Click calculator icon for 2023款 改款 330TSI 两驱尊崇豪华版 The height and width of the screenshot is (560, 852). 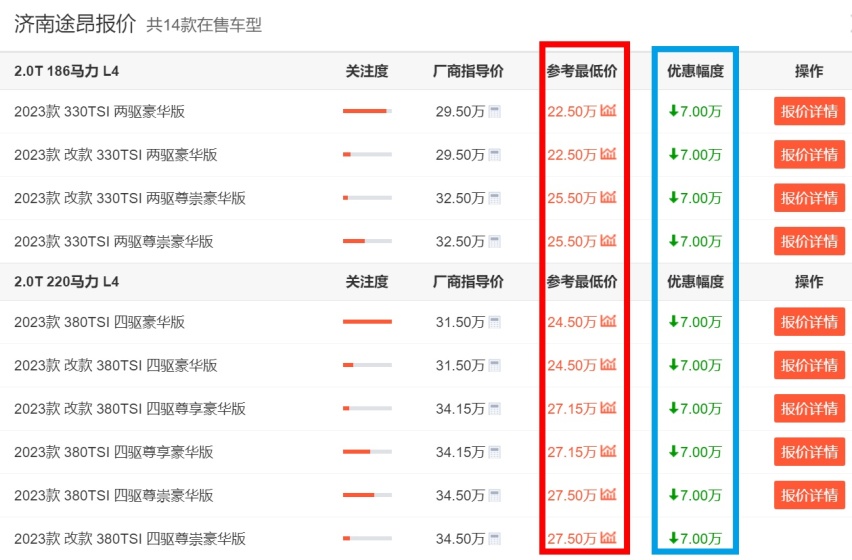pyautogui.click(x=494, y=198)
